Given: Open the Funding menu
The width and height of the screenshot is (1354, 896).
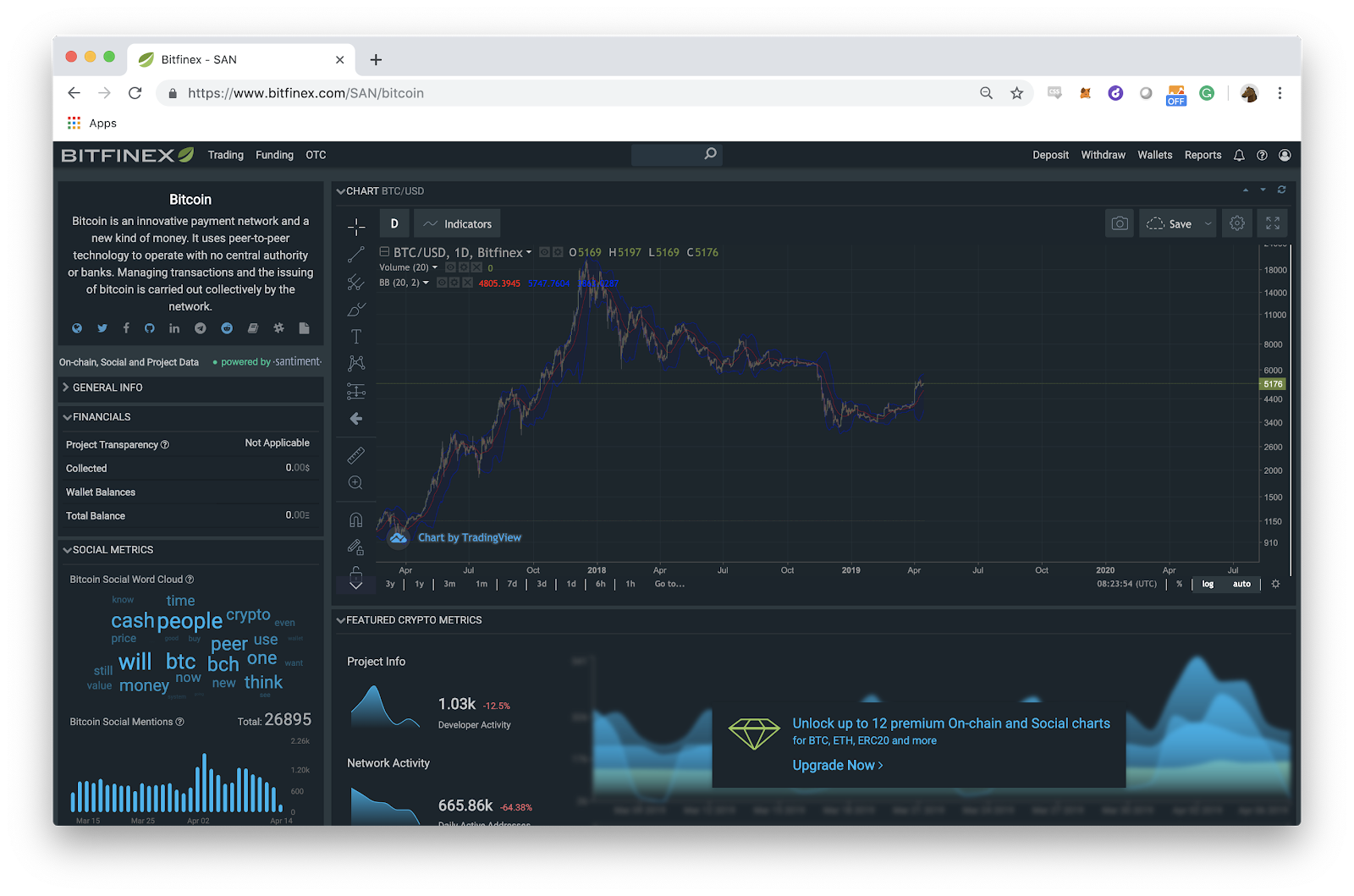Looking at the screenshot, I should 274,155.
